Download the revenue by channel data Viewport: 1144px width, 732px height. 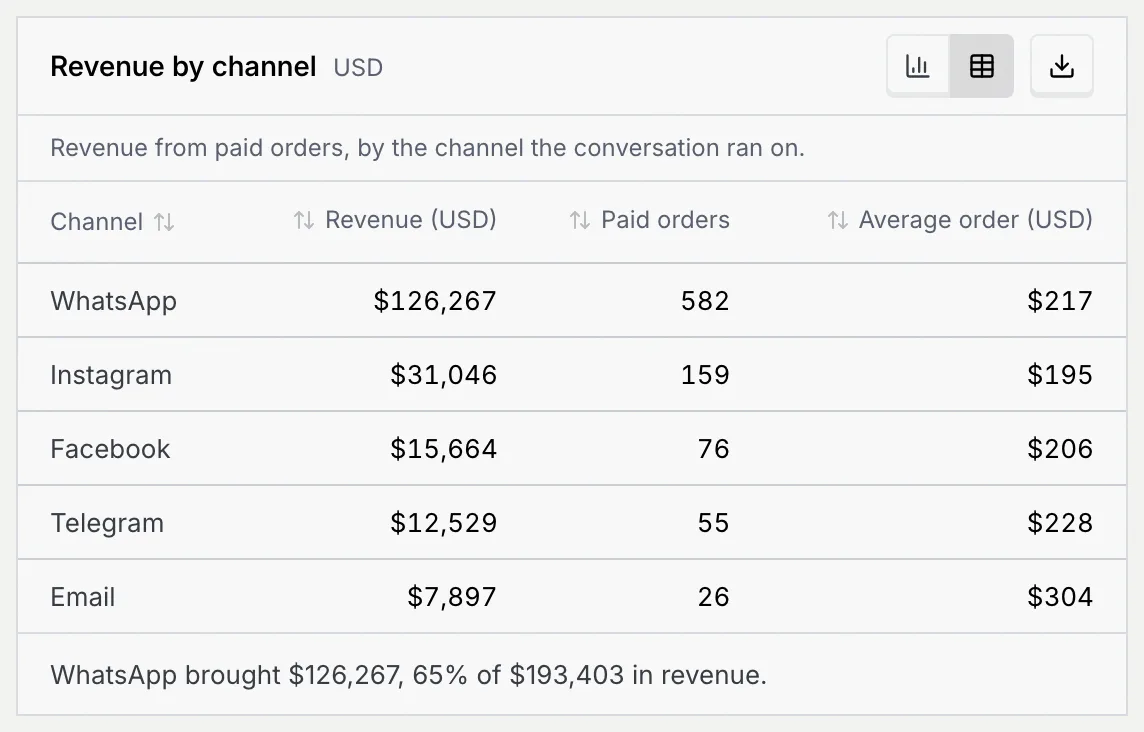click(1062, 66)
